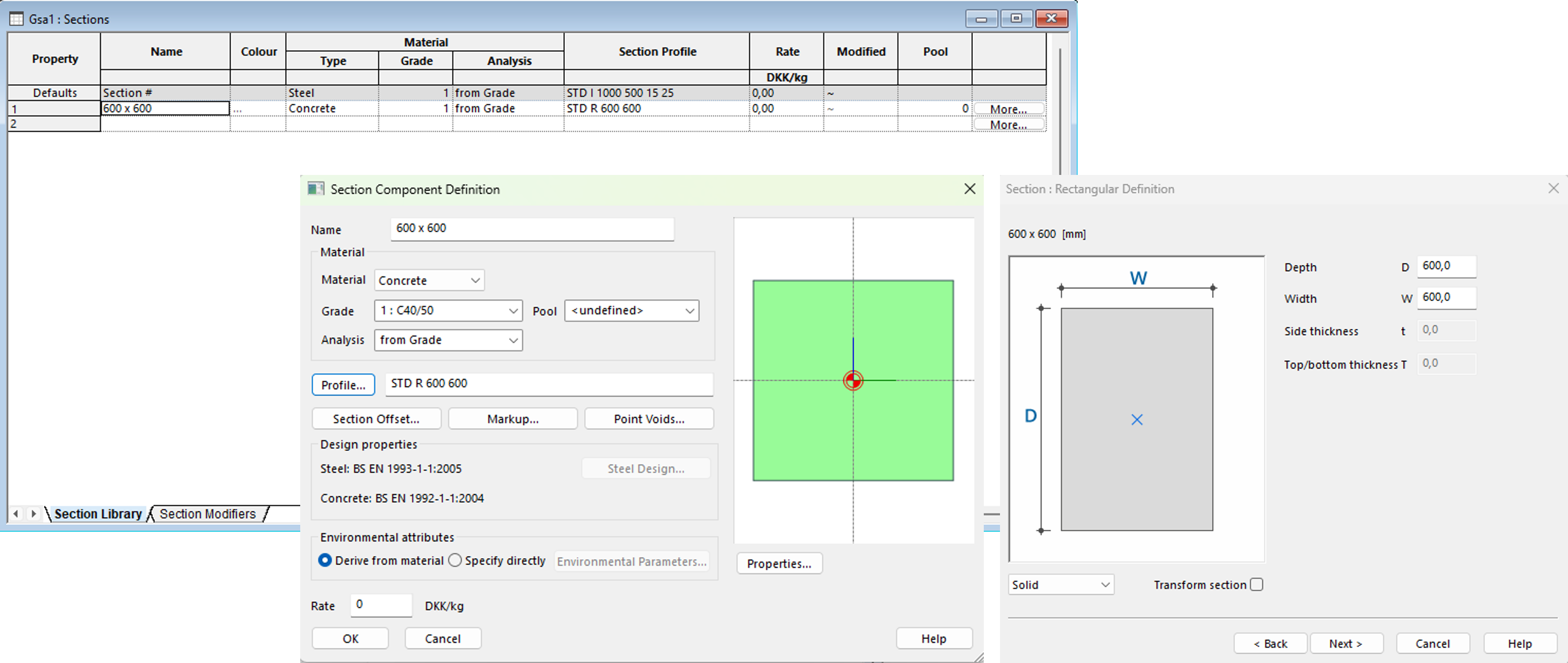1568x663 pixels.
Task: Expand the Grade C40/50 dropdown
Action: coord(448,310)
